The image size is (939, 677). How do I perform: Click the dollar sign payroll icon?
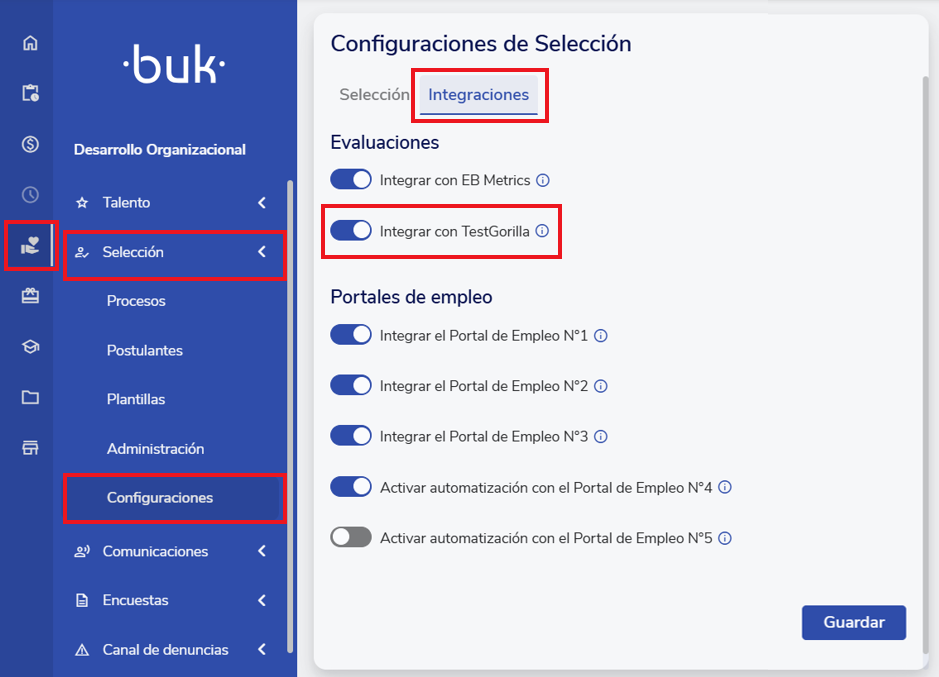30,144
